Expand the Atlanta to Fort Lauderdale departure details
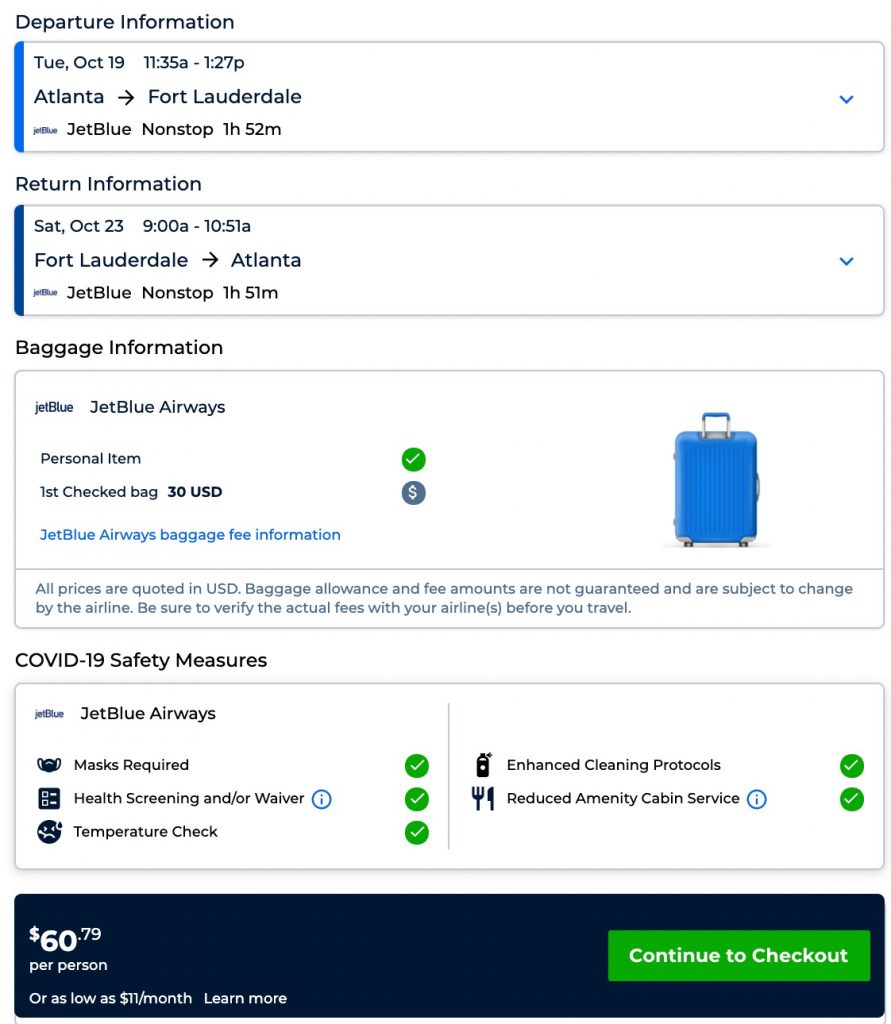 pos(846,99)
